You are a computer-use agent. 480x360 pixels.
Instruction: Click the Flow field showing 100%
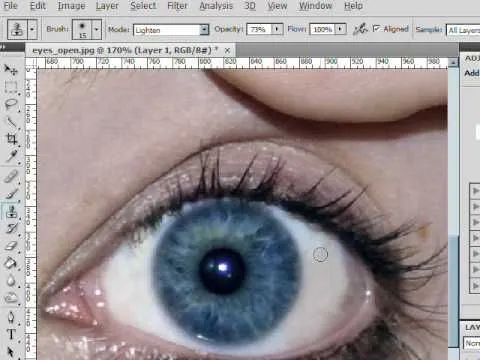(x=322, y=29)
